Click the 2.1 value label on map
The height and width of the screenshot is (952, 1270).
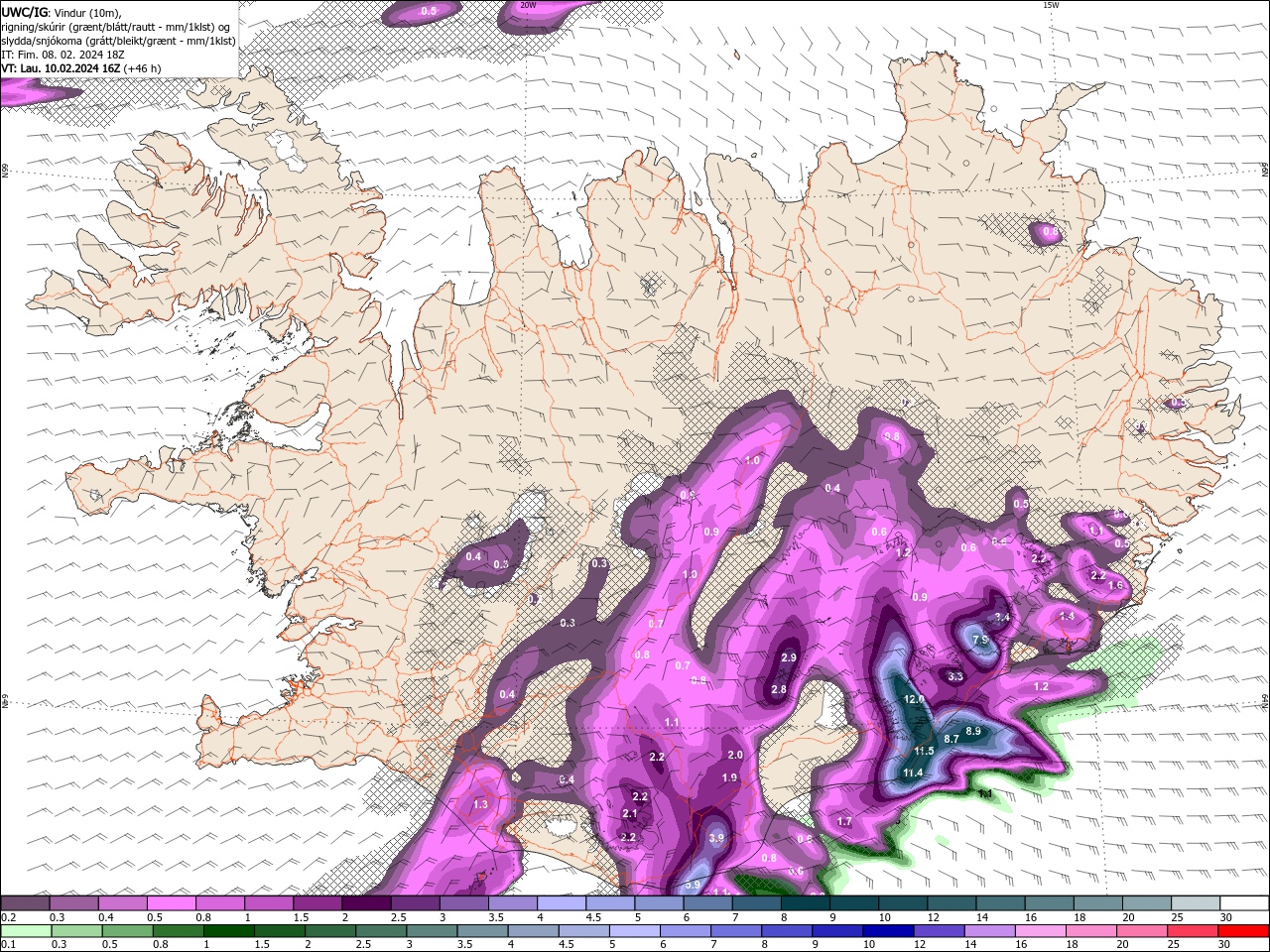629,813
